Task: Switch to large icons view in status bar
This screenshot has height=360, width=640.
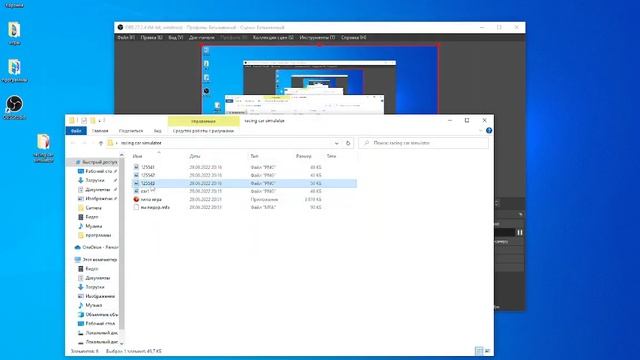Action: tap(487, 351)
